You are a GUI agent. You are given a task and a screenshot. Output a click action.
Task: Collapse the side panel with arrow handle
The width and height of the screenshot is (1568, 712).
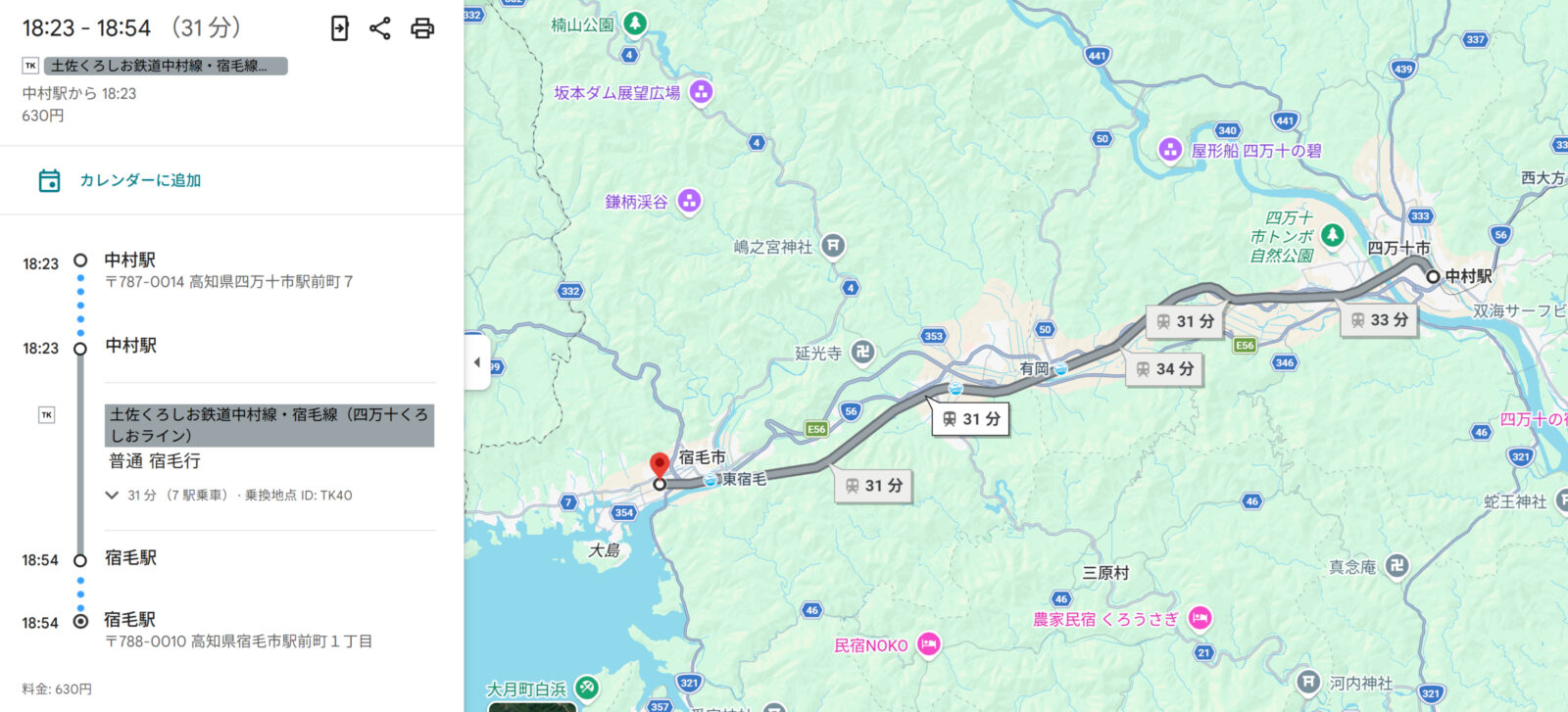coord(477,362)
